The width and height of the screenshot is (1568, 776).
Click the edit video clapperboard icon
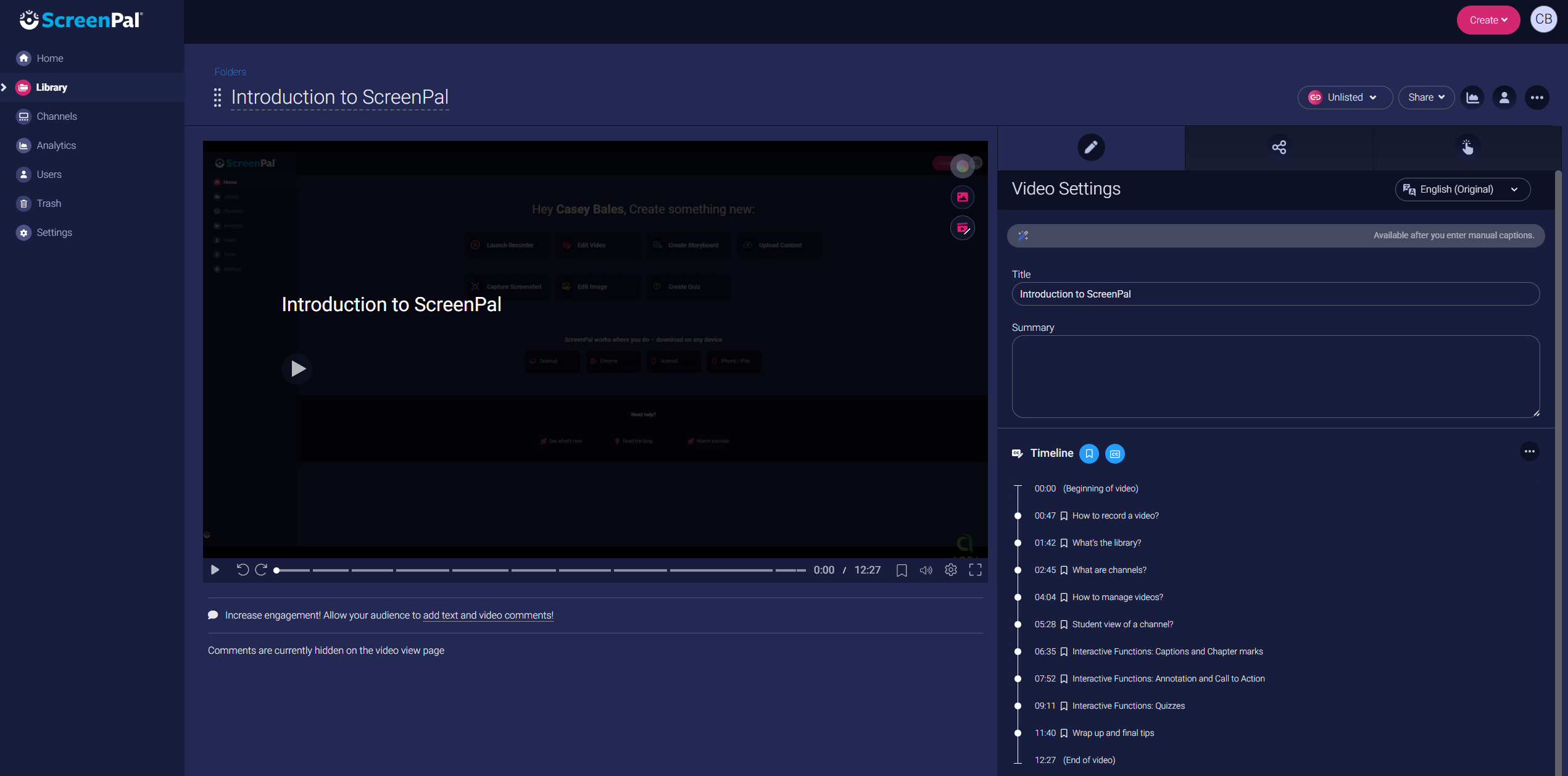(x=963, y=228)
